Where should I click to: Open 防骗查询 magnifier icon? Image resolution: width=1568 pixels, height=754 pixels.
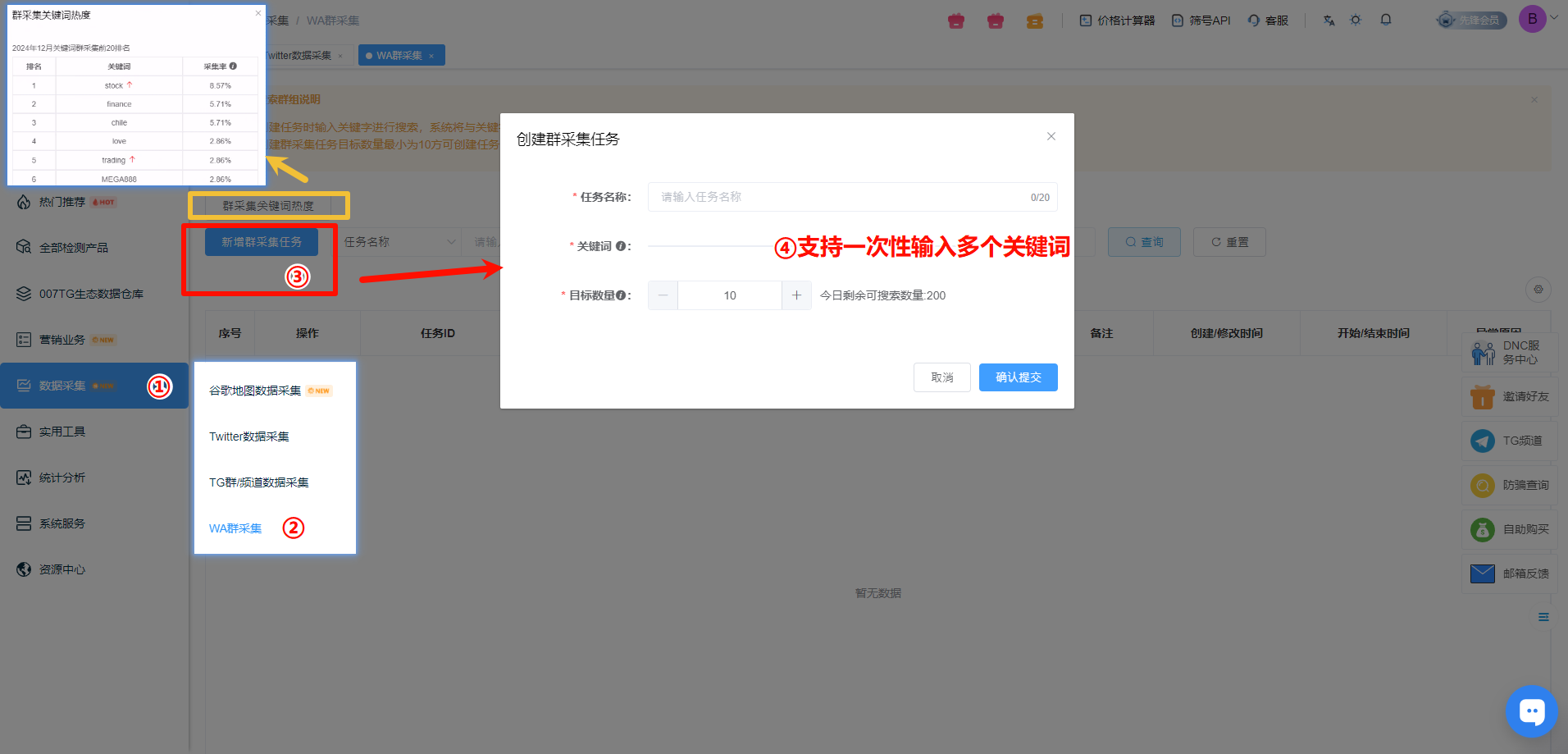coord(1482,486)
